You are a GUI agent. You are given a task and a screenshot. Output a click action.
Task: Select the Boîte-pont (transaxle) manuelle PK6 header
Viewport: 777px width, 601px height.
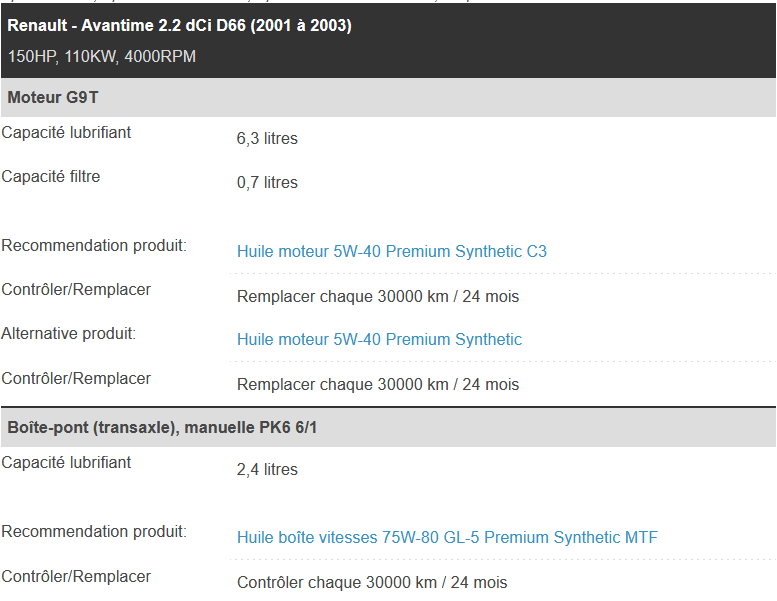pyautogui.click(x=163, y=428)
